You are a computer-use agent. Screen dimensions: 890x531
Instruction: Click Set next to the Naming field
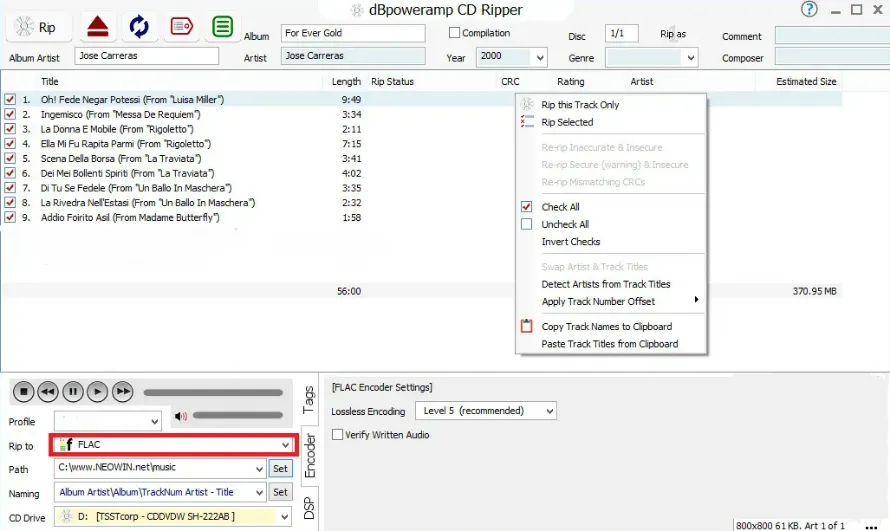click(x=280, y=492)
